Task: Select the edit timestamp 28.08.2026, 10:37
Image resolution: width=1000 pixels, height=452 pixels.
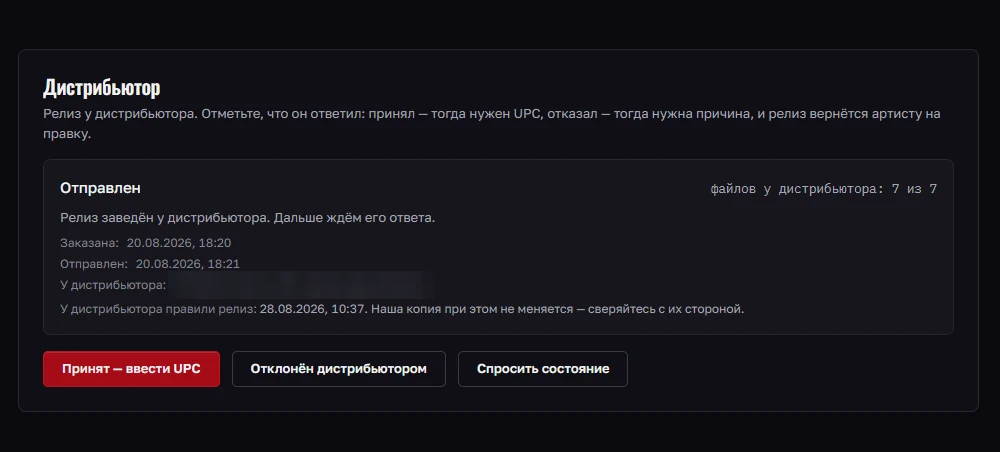Action: coord(312,309)
